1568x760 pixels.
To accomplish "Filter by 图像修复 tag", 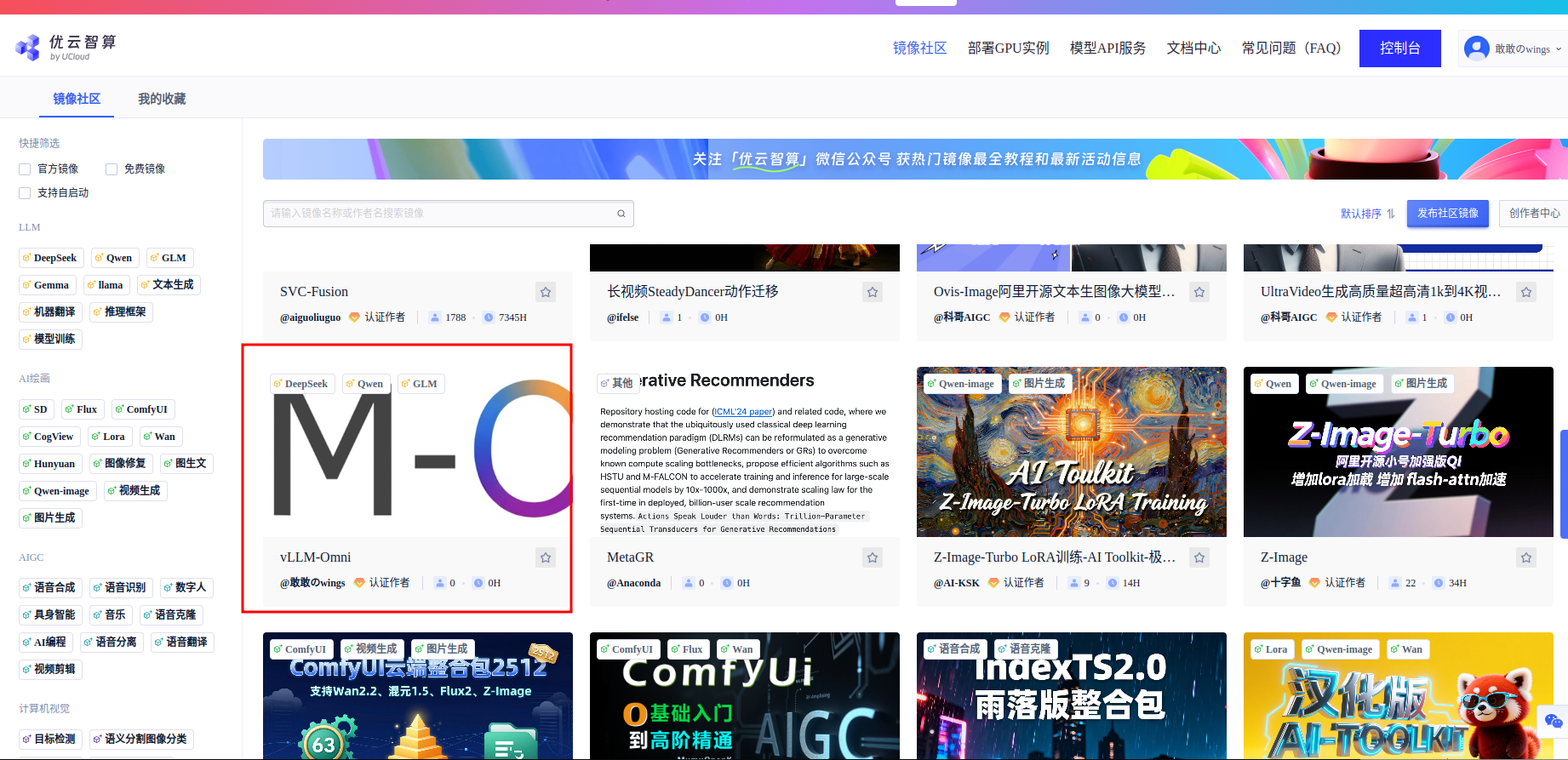I will (121, 464).
